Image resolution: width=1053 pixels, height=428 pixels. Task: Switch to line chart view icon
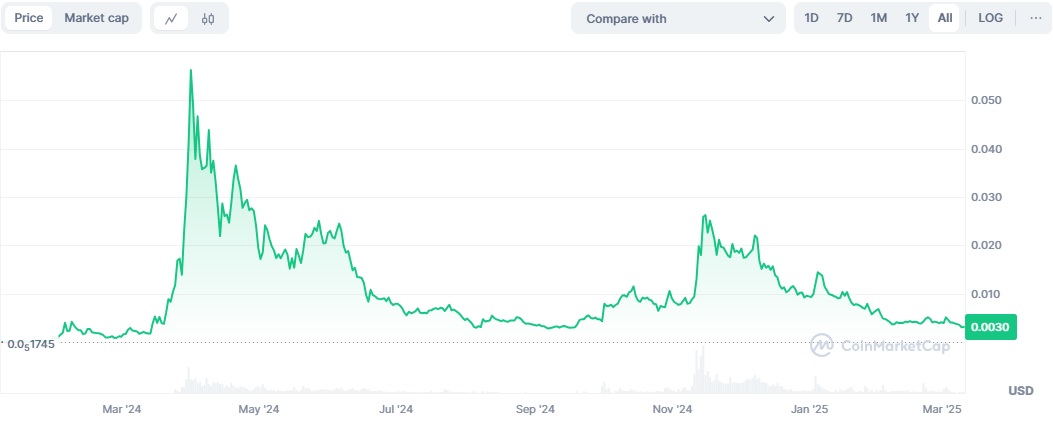171,19
